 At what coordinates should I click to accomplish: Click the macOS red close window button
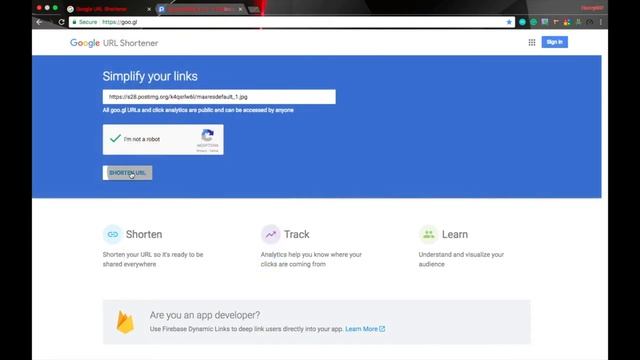(x=39, y=8)
